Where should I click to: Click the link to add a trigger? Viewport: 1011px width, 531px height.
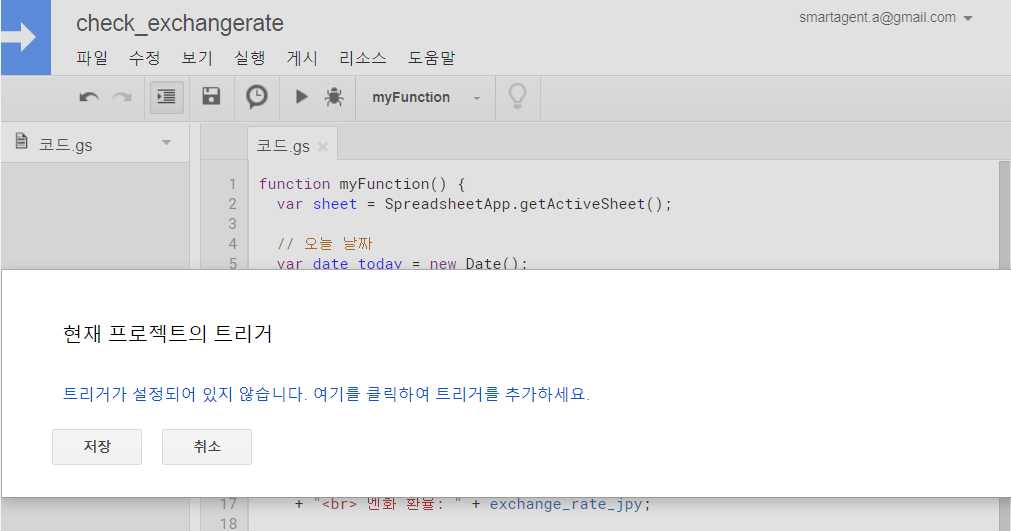click(x=326, y=394)
